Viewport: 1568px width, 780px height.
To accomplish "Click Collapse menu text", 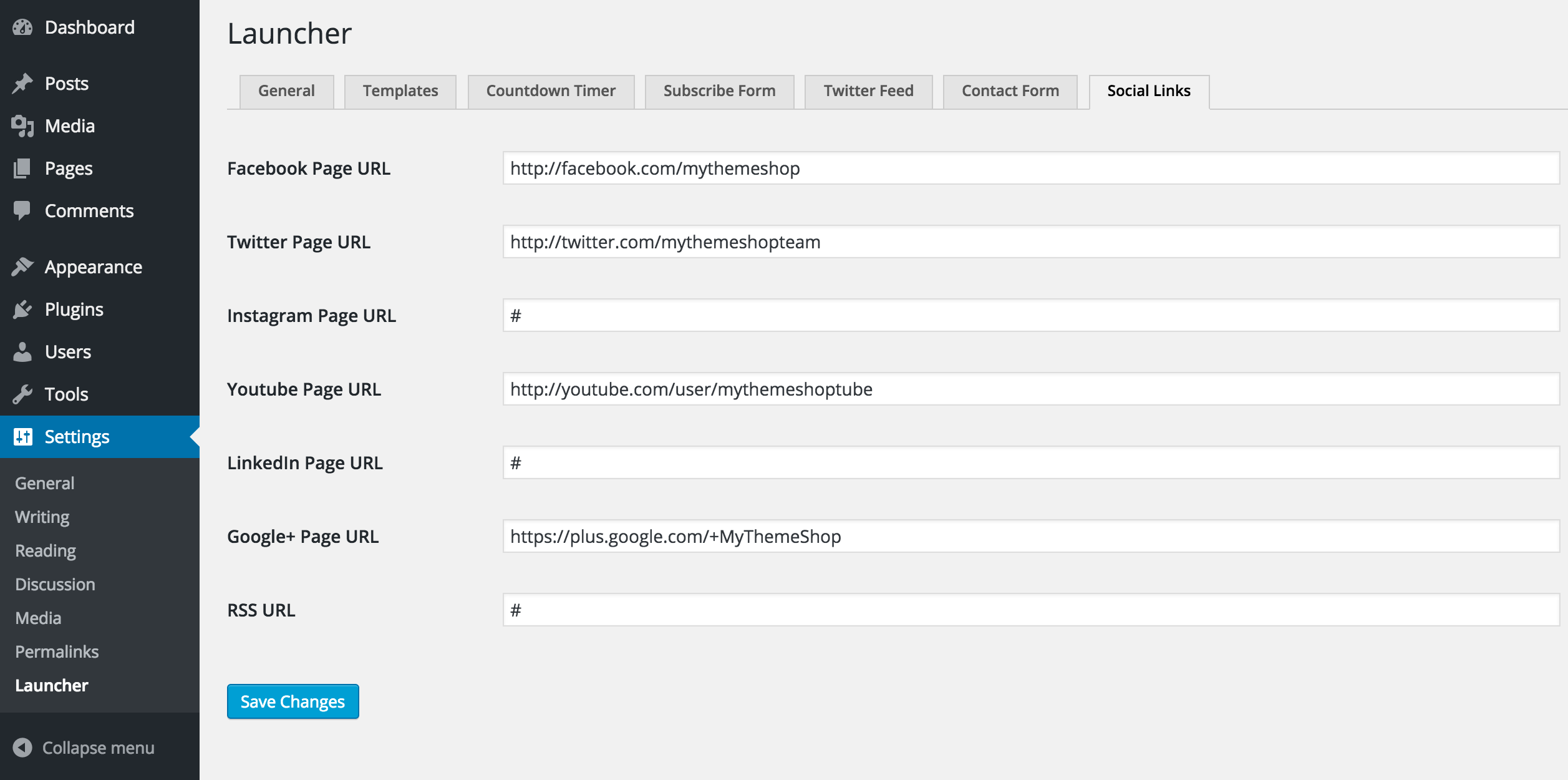I will point(99,748).
